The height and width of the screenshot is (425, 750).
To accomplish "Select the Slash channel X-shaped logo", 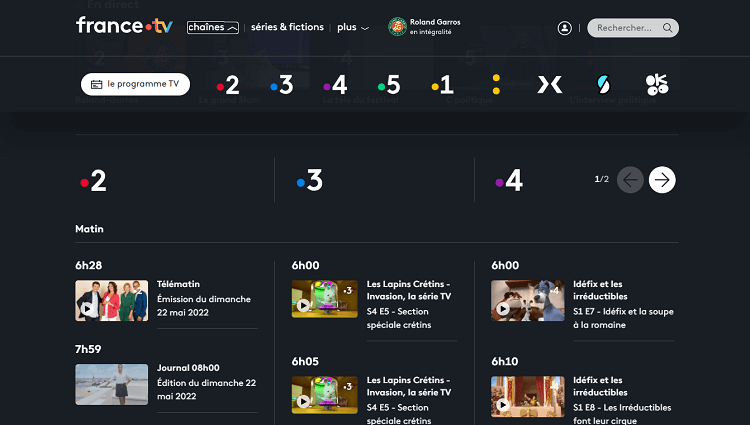I will click(550, 85).
